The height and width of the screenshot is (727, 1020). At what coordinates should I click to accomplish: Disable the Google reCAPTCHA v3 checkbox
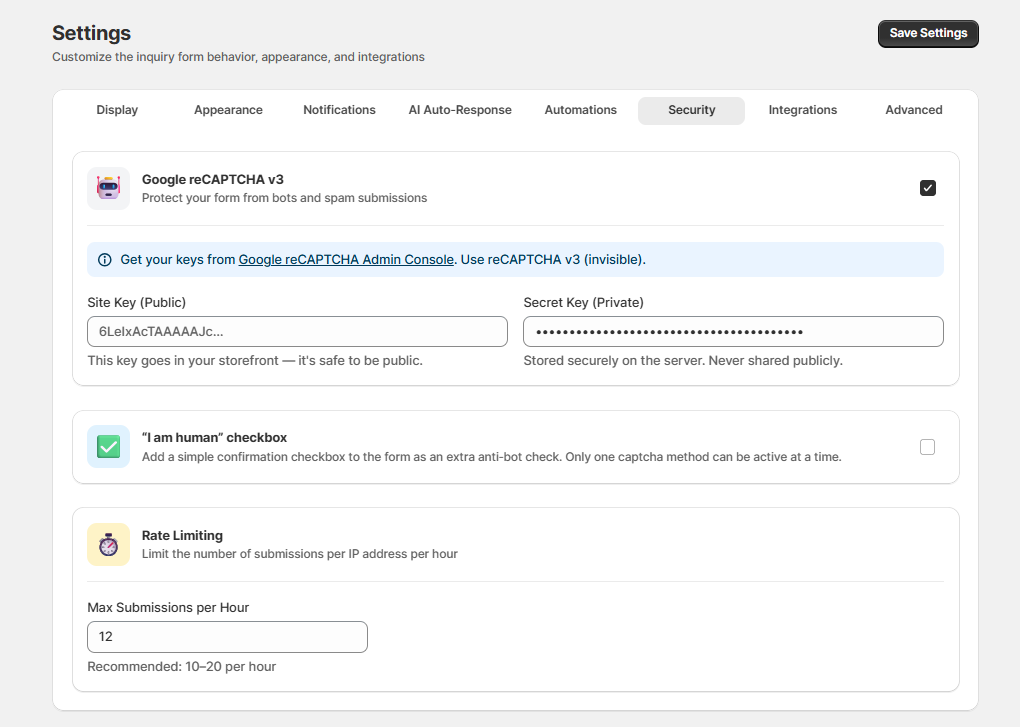coord(927,188)
